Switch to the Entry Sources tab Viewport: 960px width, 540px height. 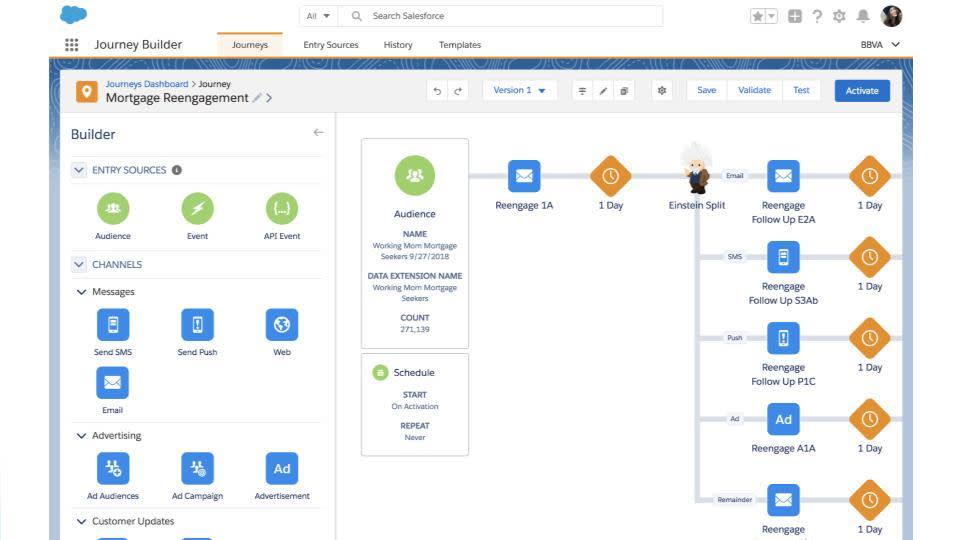pos(331,45)
